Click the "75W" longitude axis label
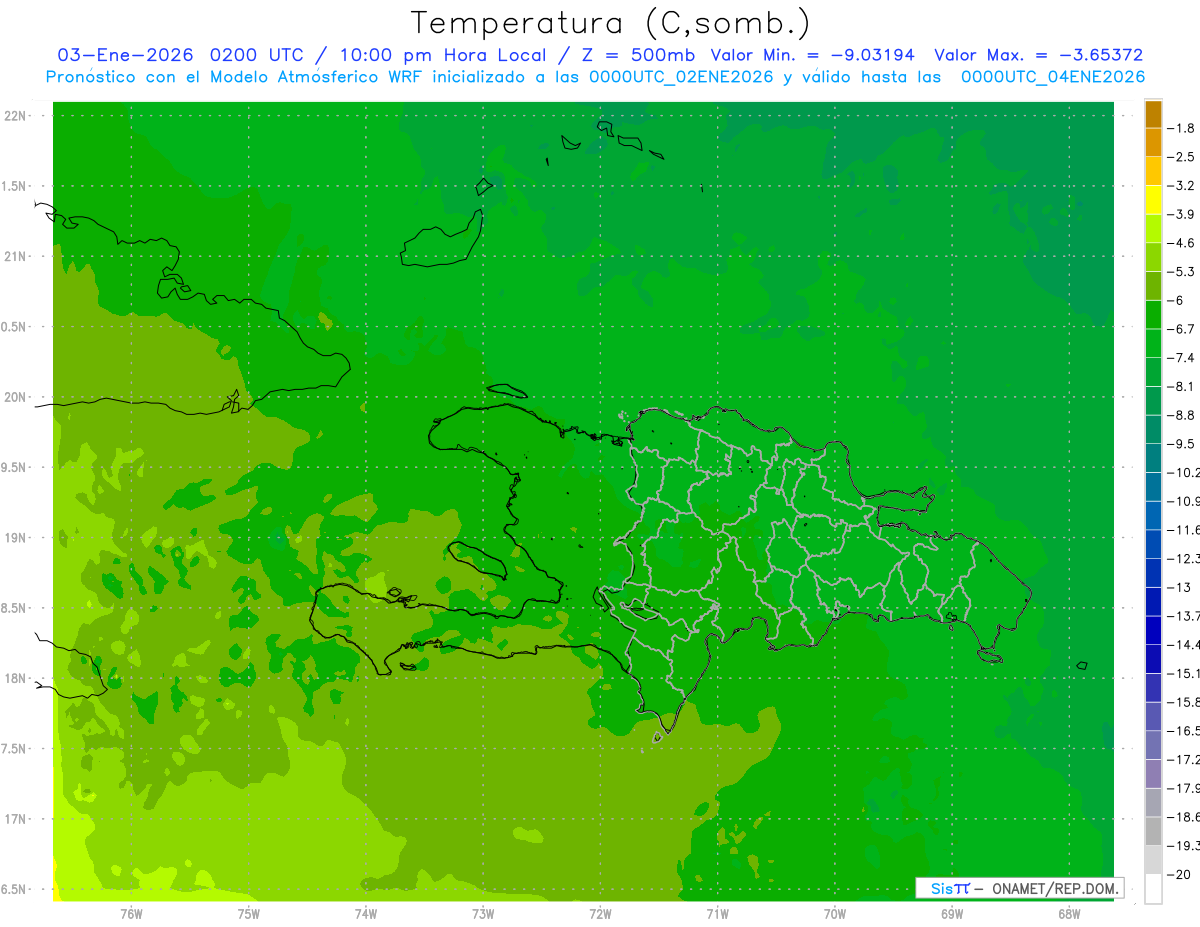The height and width of the screenshot is (927, 1200). [x=248, y=914]
